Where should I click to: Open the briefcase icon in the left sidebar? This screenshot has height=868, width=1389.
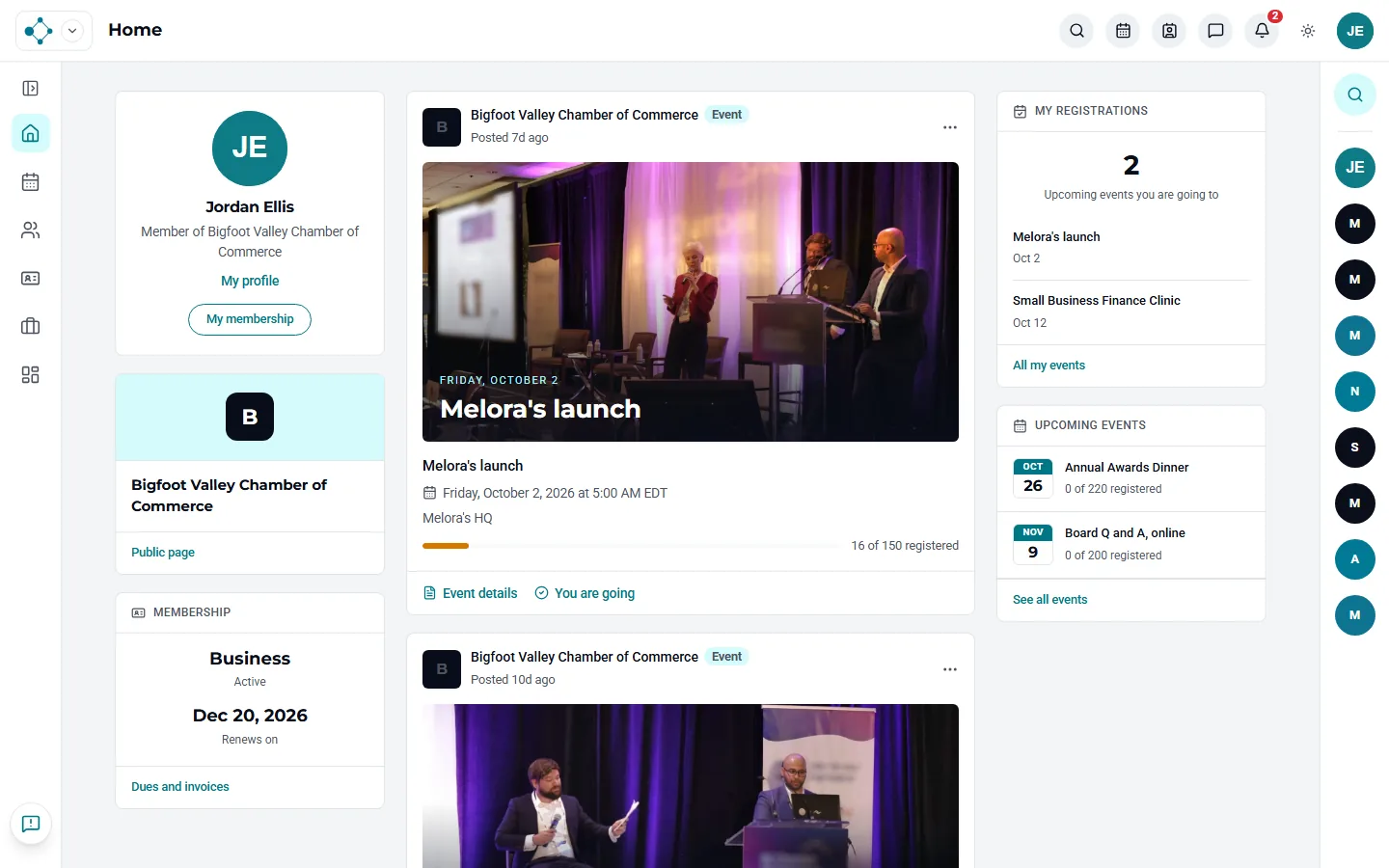pos(31,326)
